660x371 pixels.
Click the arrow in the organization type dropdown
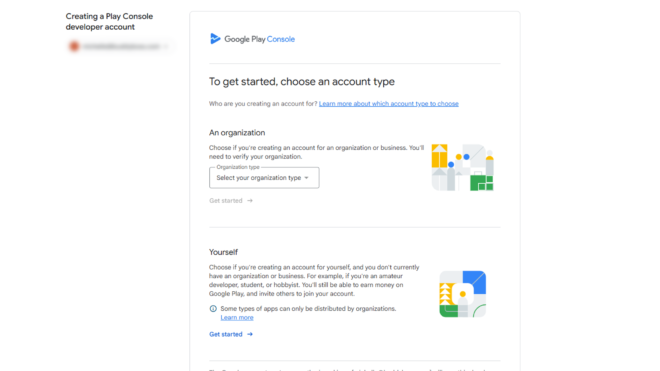[306, 178]
